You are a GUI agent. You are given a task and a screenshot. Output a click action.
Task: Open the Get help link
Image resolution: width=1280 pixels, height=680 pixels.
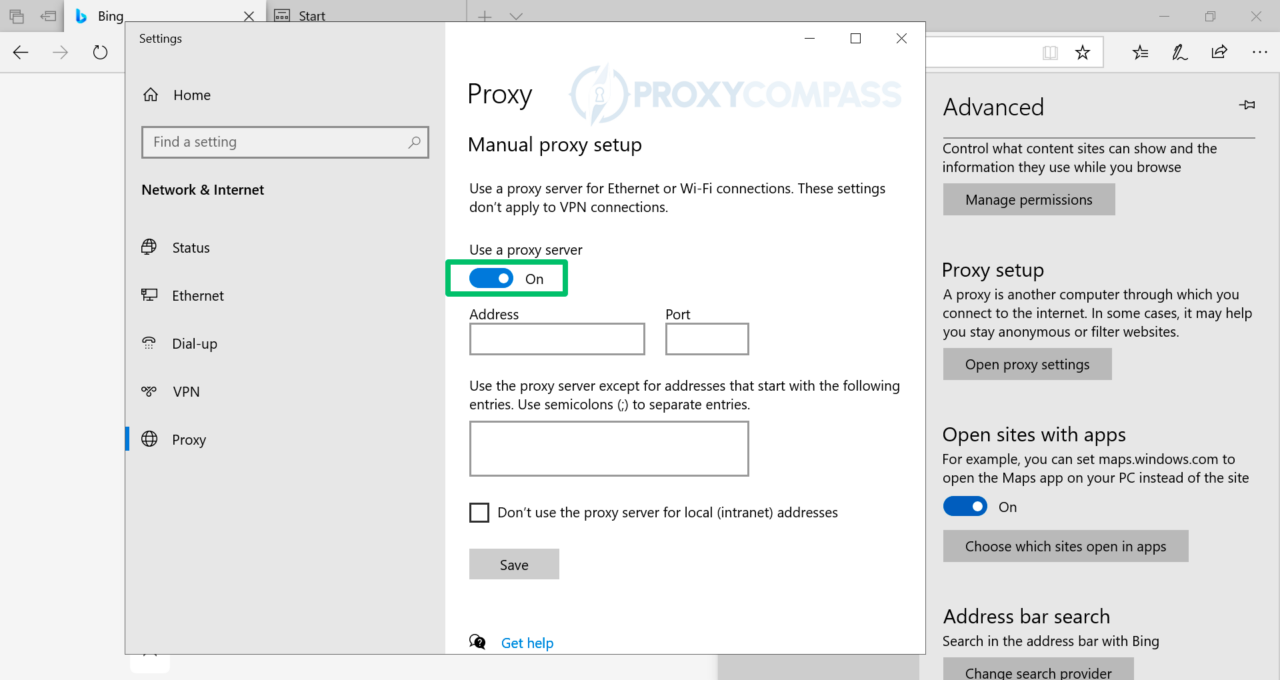coord(527,642)
